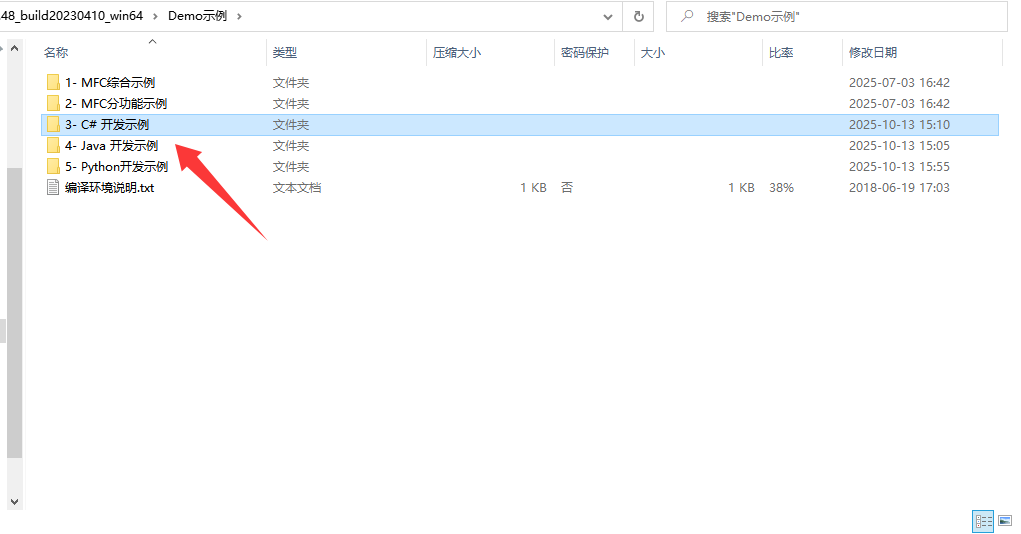Click the Demo示例 breadcrumb segment
1021x534 pixels.
click(x=199, y=16)
